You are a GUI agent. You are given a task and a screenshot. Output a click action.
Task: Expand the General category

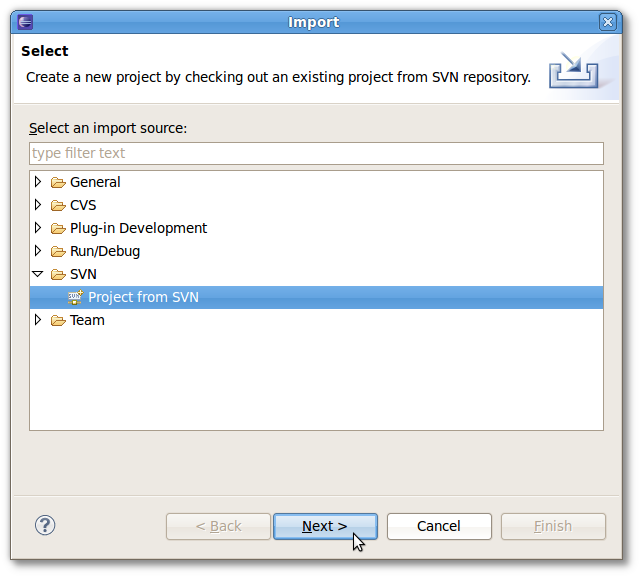pos(38,182)
